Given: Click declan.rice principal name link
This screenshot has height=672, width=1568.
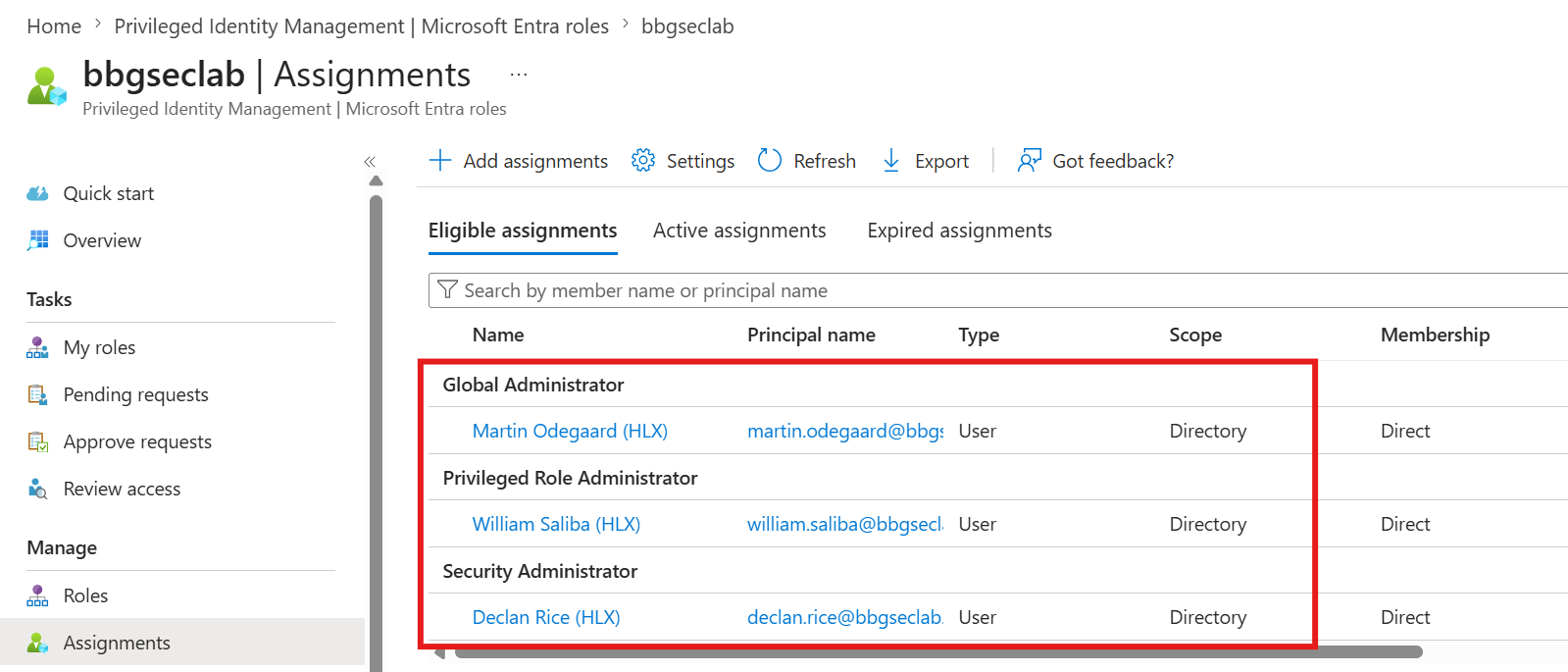Looking at the screenshot, I should (845, 617).
